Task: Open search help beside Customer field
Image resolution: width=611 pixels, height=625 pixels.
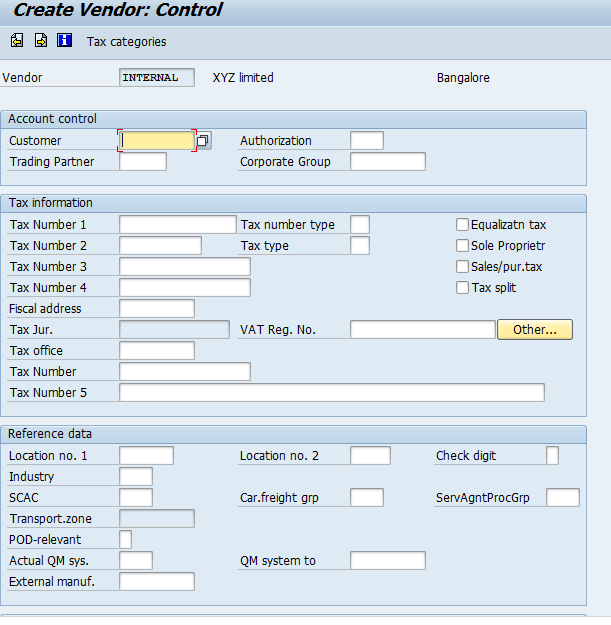Action: 203,141
